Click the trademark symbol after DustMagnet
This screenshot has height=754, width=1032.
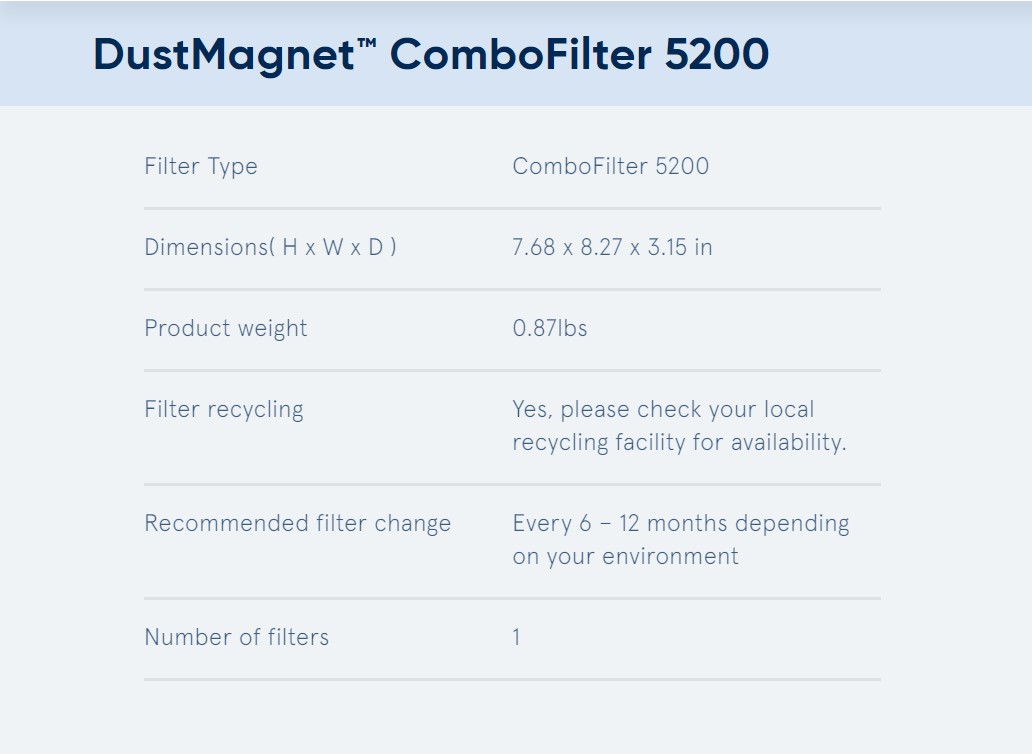(x=367, y=43)
